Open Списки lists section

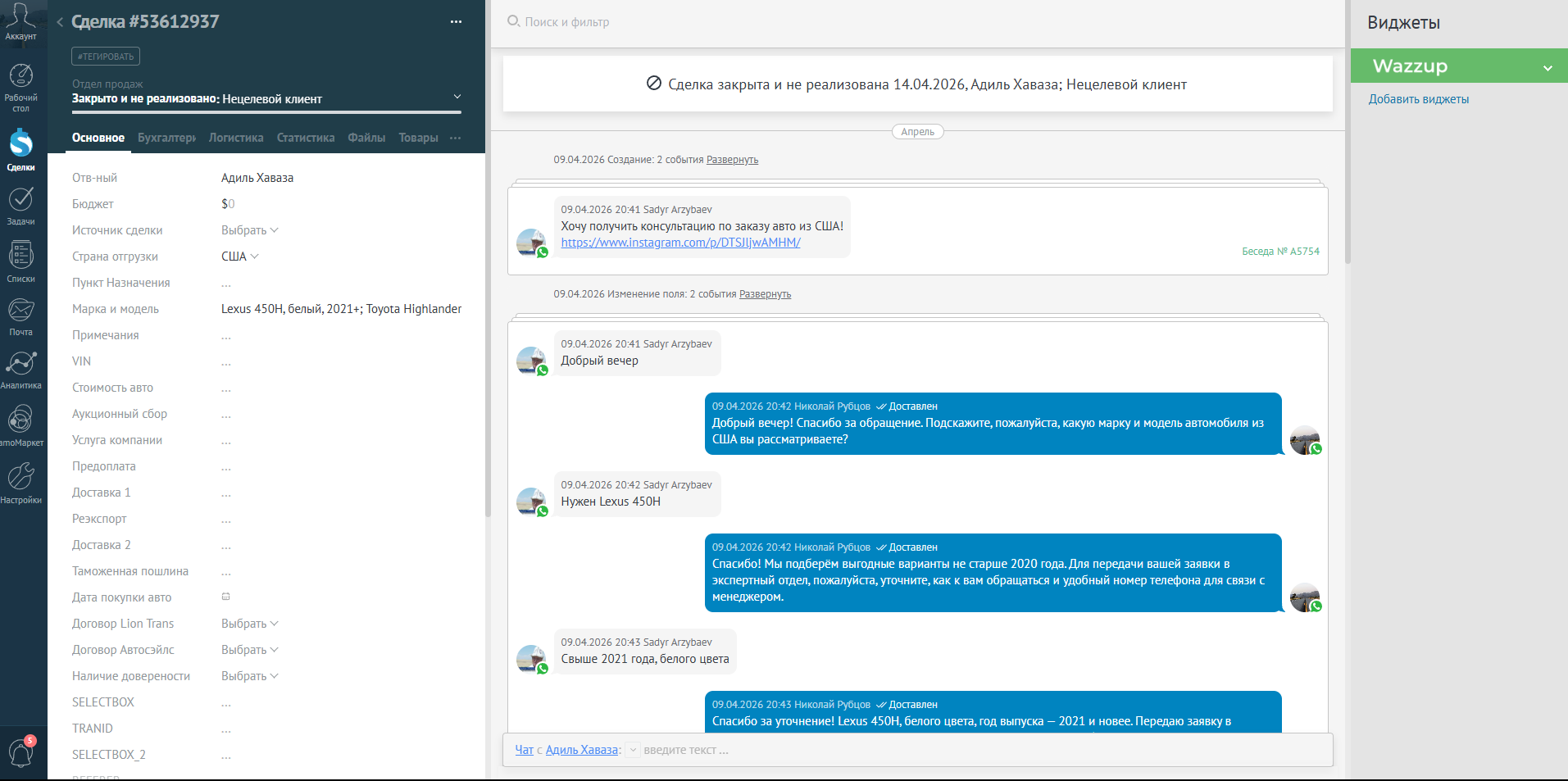[20, 261]
